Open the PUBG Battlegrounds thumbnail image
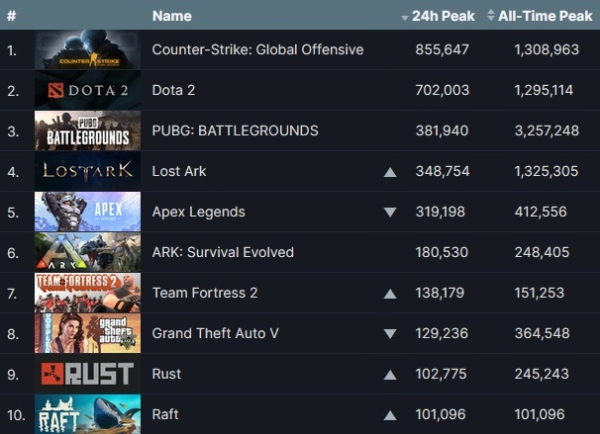Image resolution: width=600 pixels, height=434 pixels. 87,131
